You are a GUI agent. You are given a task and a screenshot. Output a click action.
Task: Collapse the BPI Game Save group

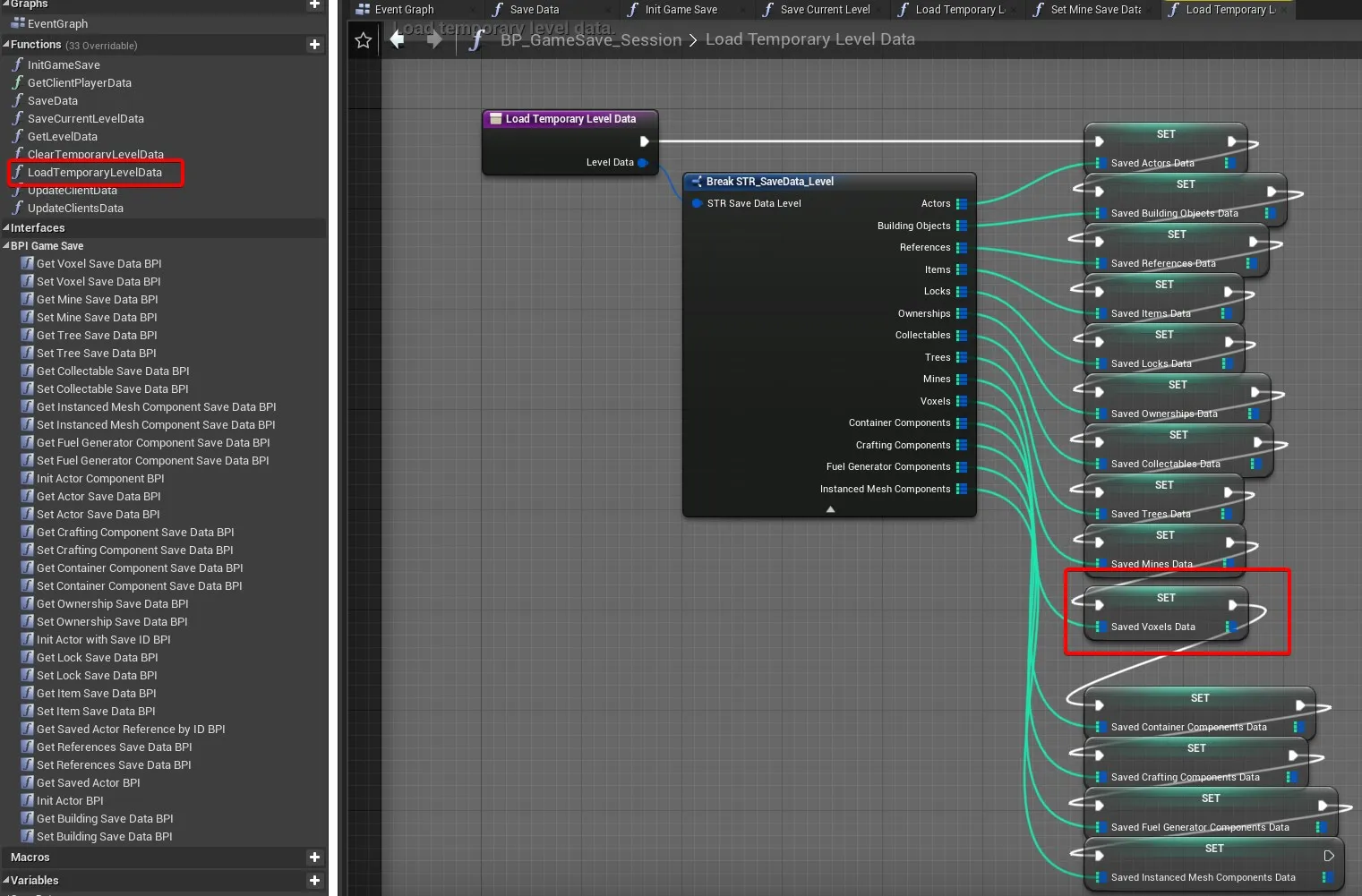point(6,246)
